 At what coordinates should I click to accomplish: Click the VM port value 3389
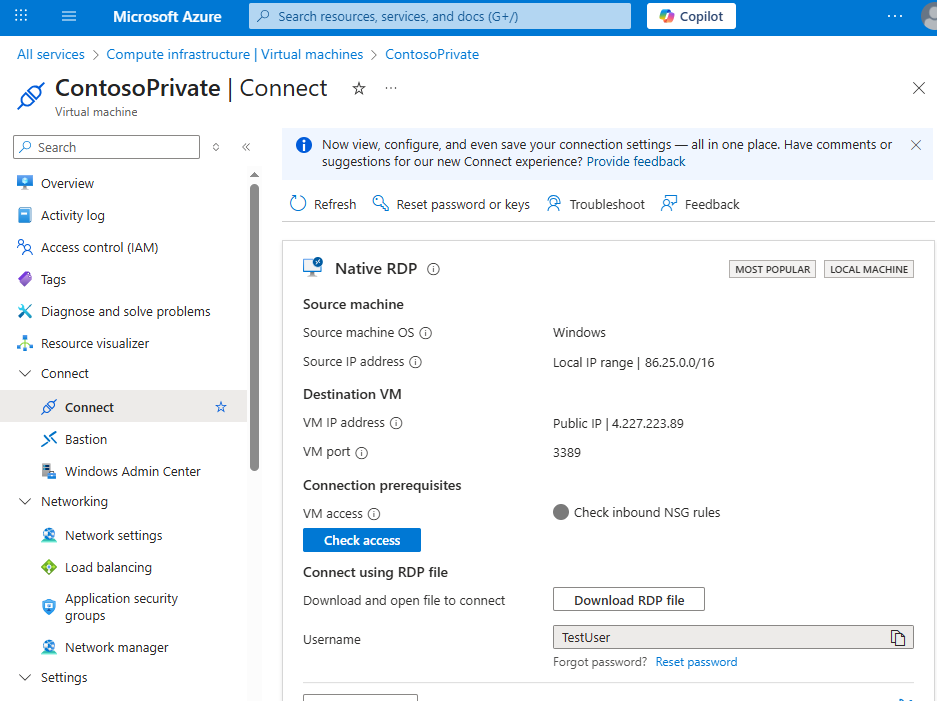click(567, 453)
